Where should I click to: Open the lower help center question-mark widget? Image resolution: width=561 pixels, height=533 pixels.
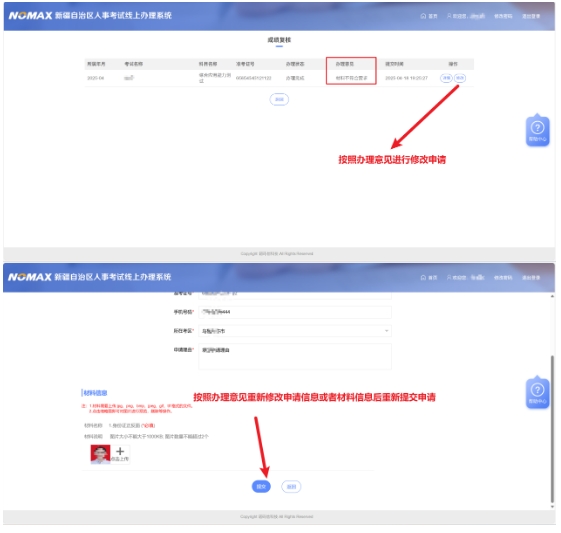(537, 392)
